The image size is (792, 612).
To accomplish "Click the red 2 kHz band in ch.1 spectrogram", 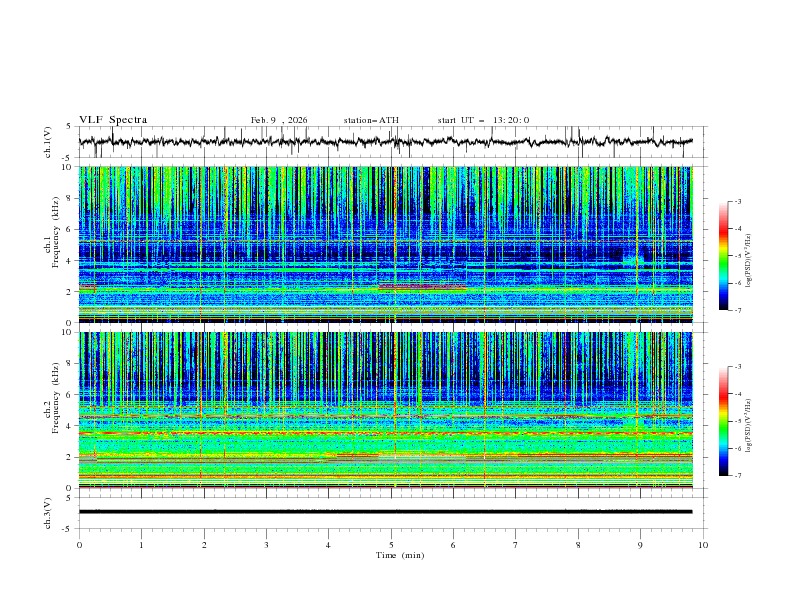I will (x=420, y=288).
